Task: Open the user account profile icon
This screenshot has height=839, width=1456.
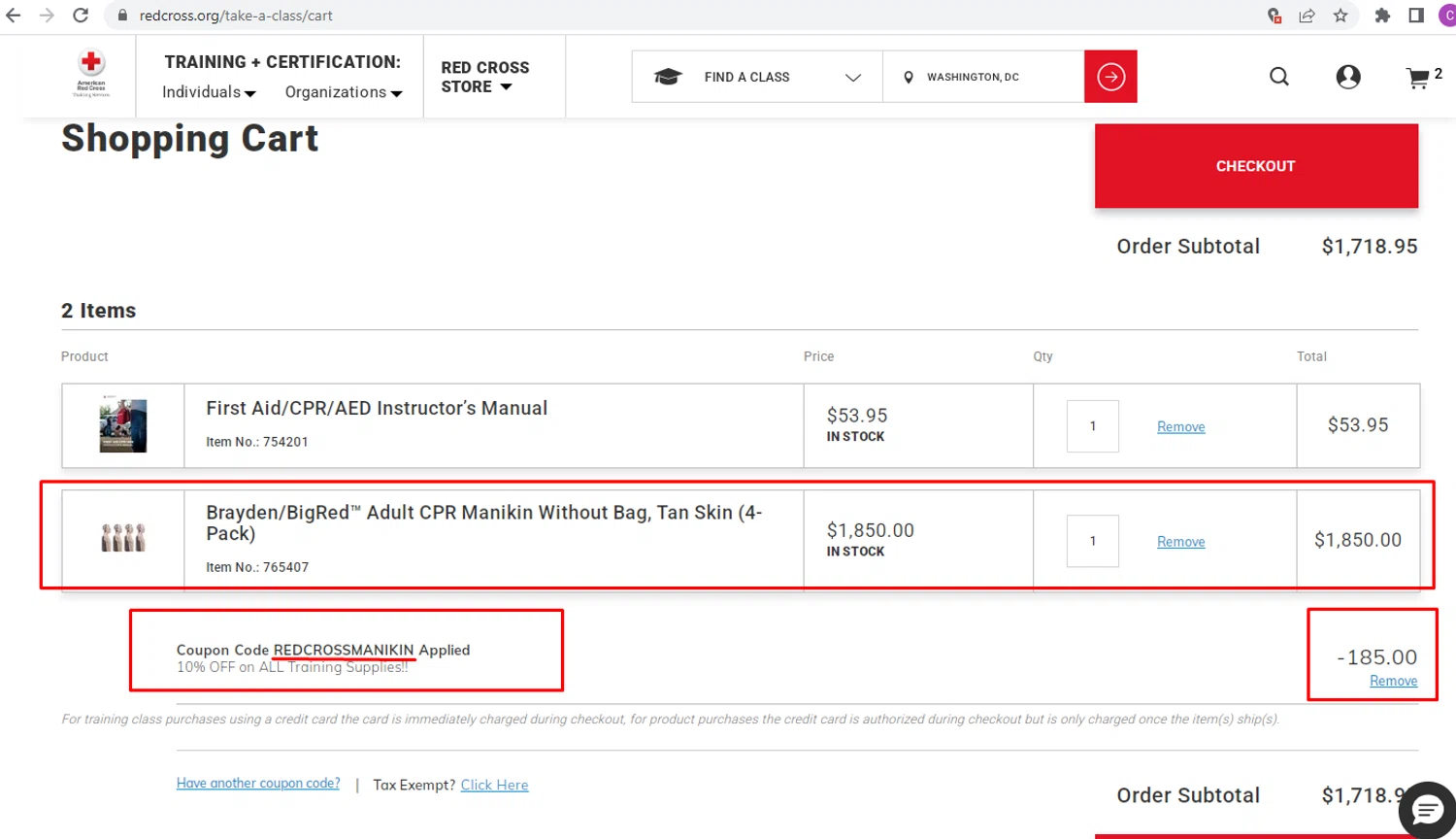Action: (x=1348, y=77)
